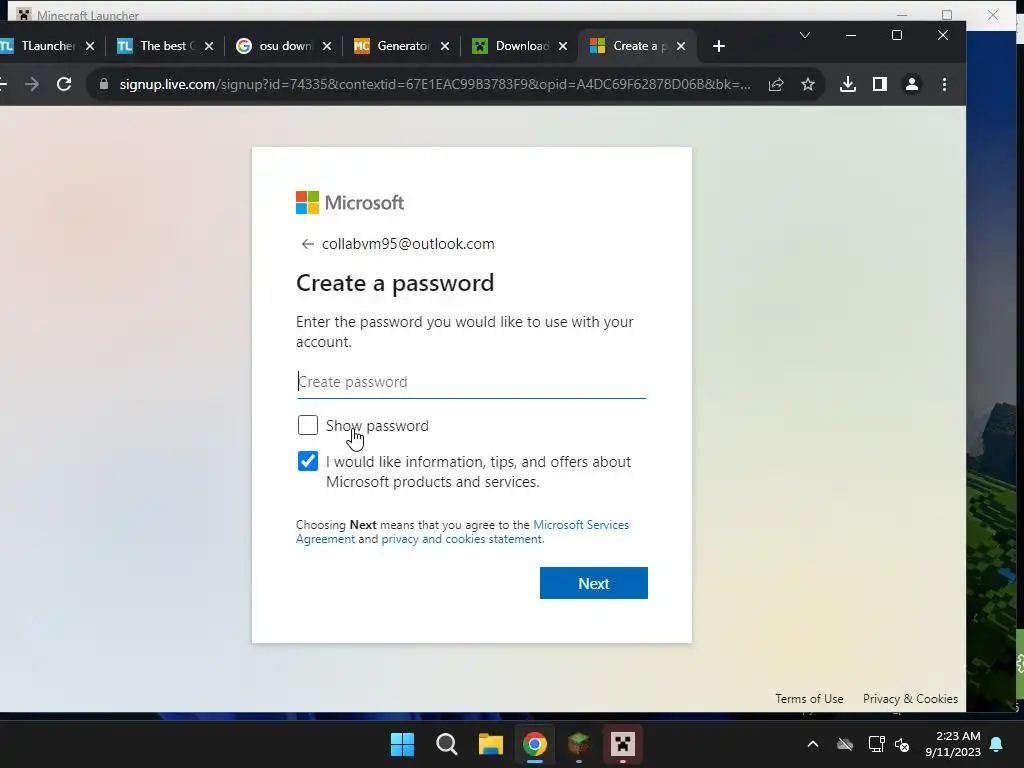Go forward using the browser forward arrow
The height and width of the screenshot is (768, 1024).
[31, 84]
